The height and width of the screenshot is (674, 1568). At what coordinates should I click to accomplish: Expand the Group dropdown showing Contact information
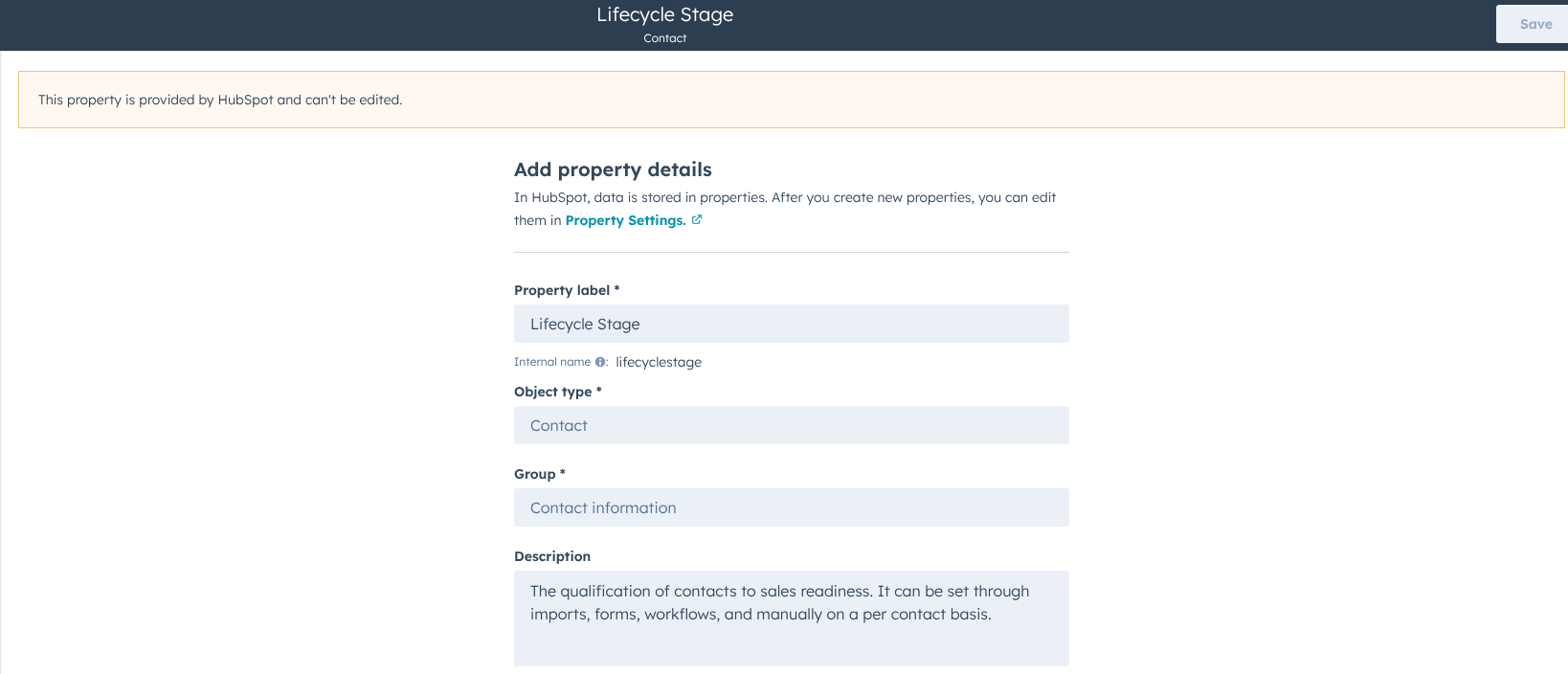791,507
